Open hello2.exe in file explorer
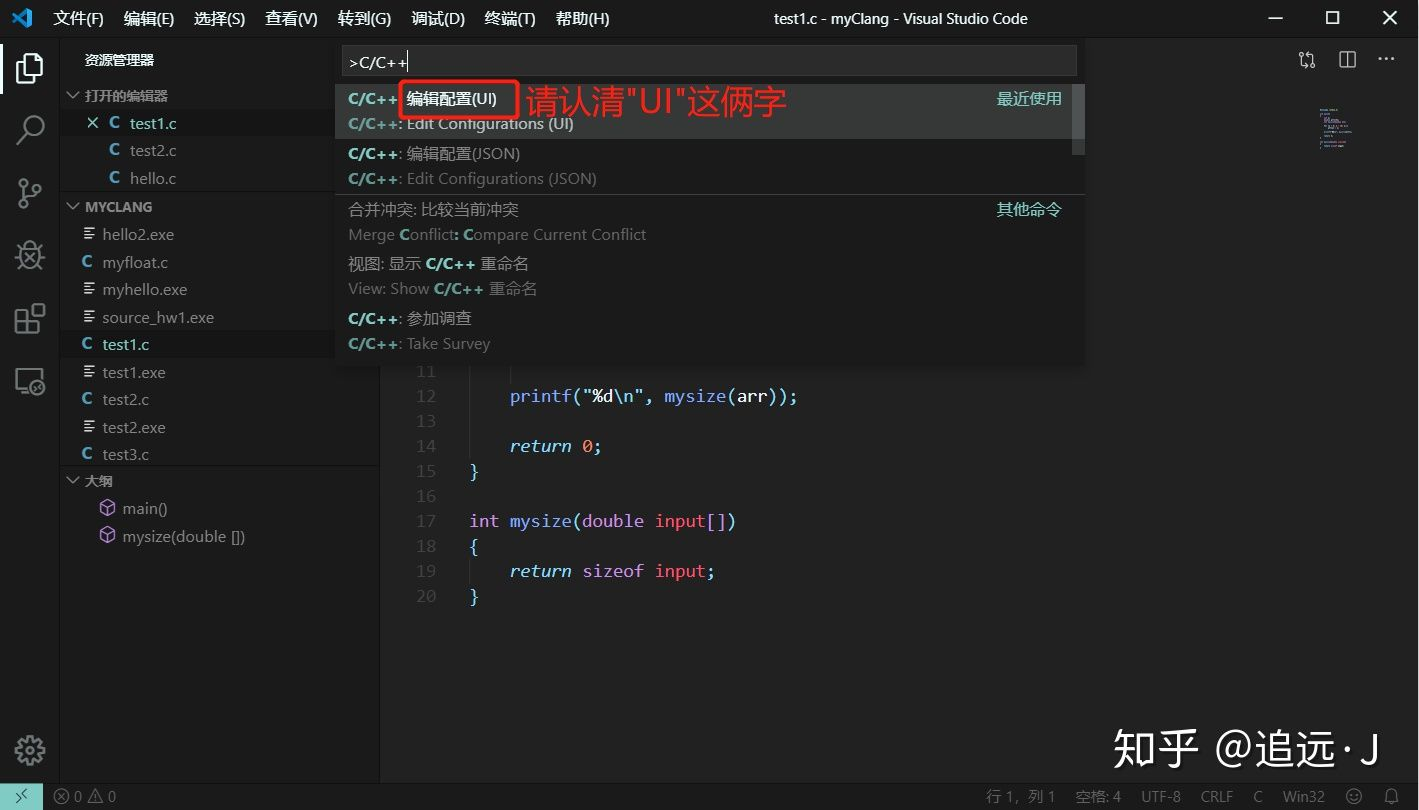 coord(138,234)
